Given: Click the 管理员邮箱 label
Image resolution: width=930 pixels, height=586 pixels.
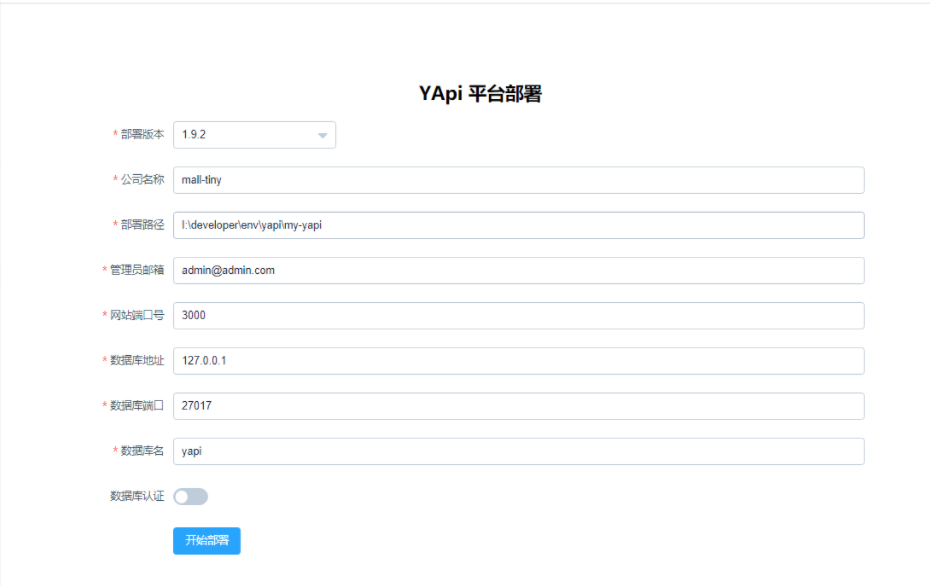Looking at the screenshot, I should (137, 270).
